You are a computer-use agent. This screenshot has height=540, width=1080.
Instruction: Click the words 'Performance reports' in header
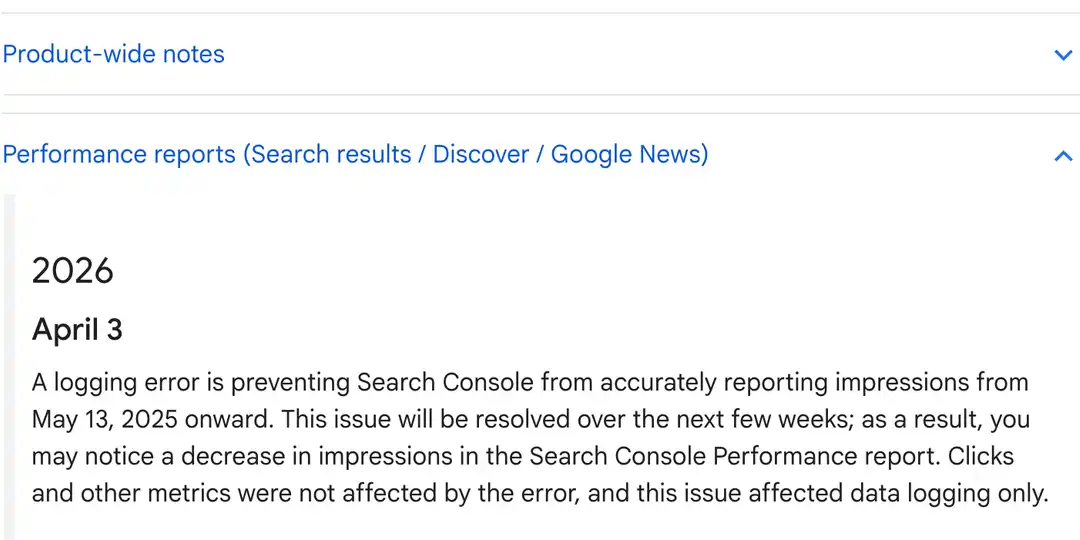coord(120,155)
